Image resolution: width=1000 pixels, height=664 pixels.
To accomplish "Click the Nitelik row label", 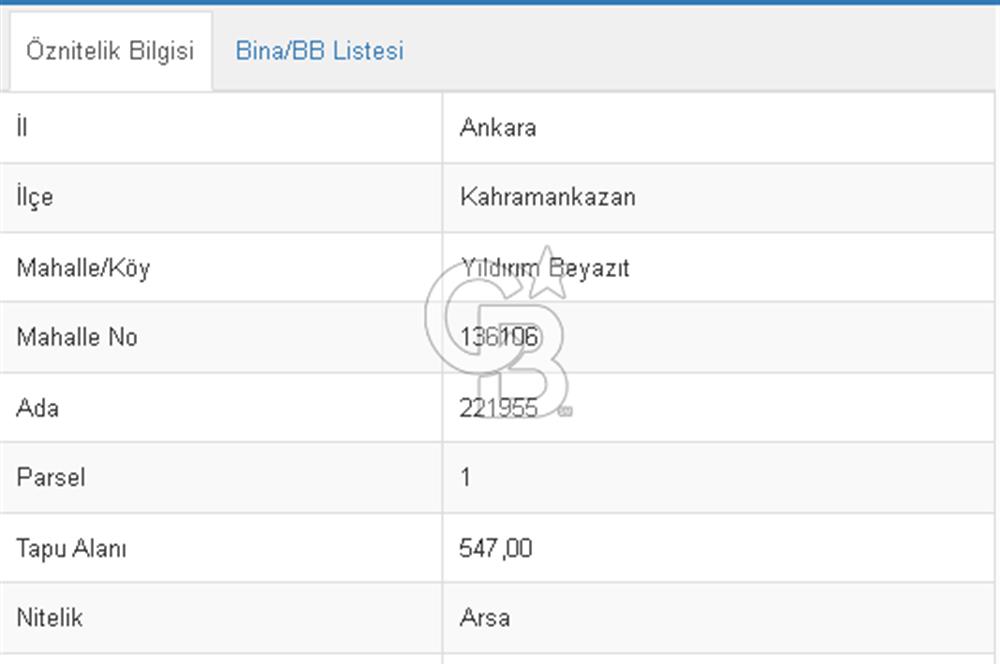I will coord(48,618).
